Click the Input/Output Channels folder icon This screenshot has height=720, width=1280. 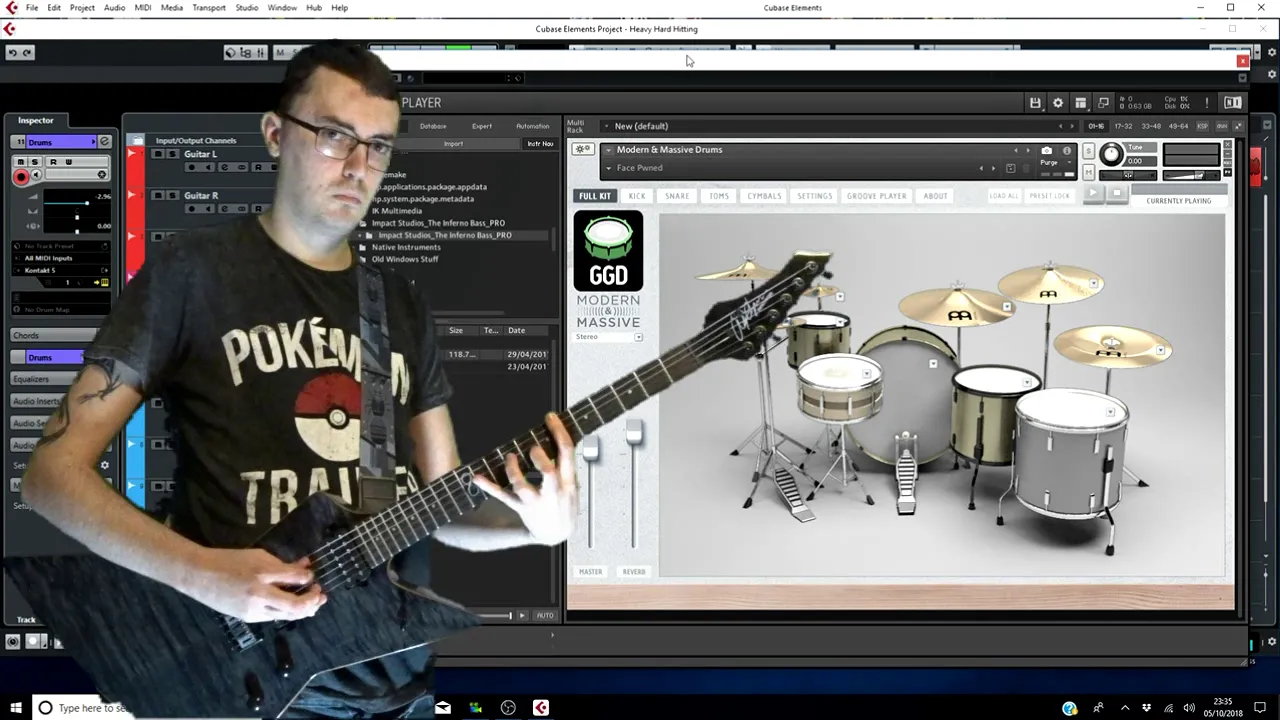(137, 141)
